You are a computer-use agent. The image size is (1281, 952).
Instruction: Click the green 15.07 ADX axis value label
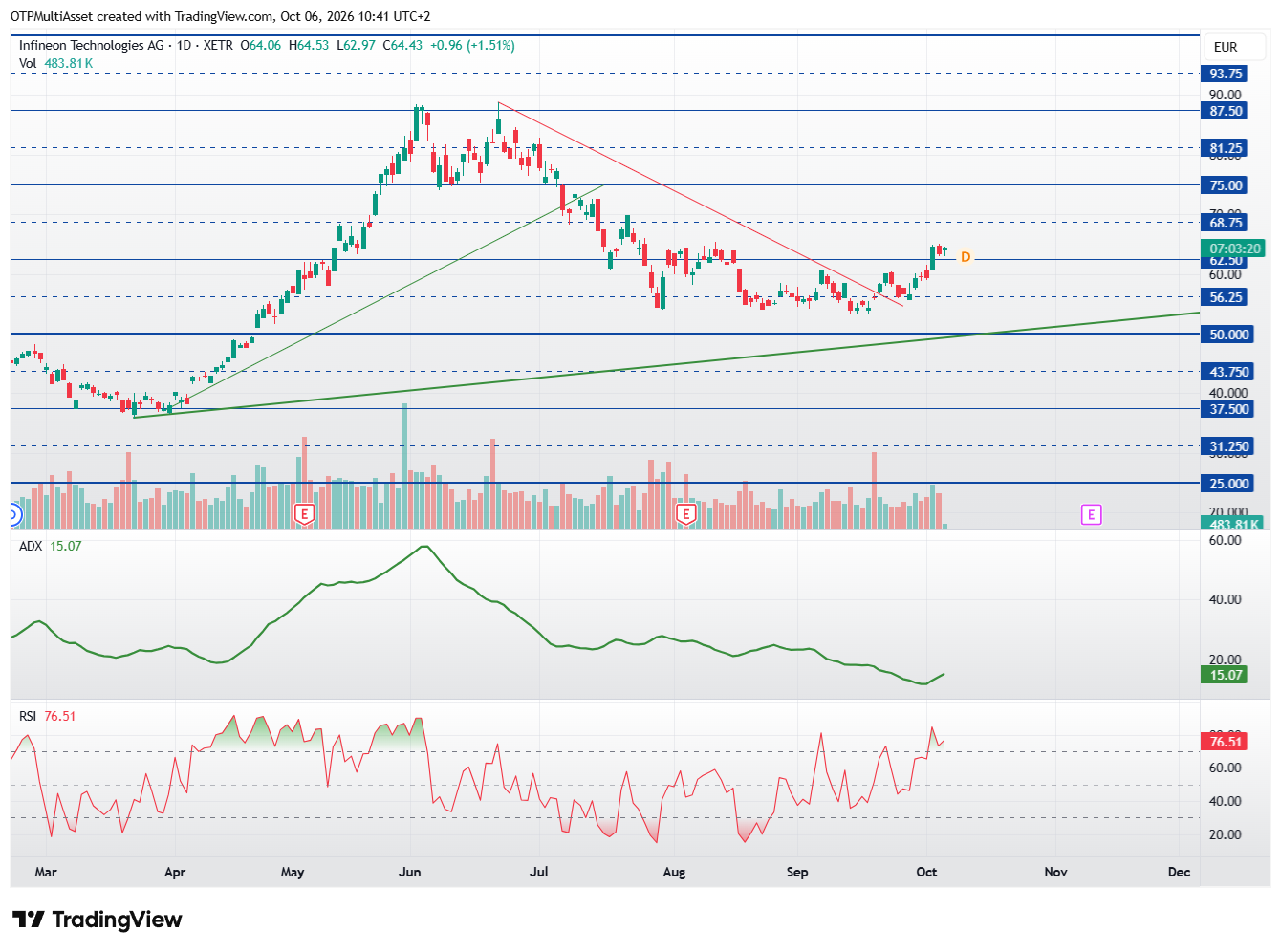point(1226,675)
